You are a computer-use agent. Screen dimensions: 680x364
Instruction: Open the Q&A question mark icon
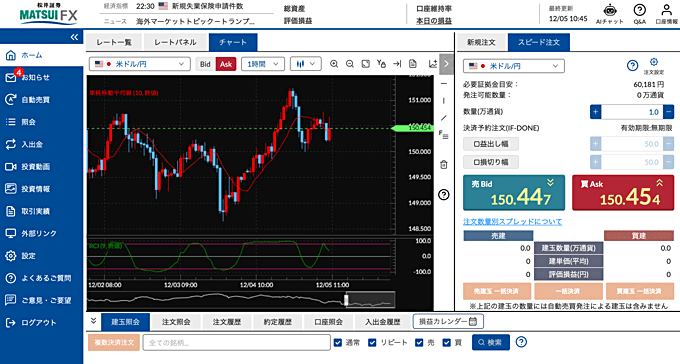point(640,10)
